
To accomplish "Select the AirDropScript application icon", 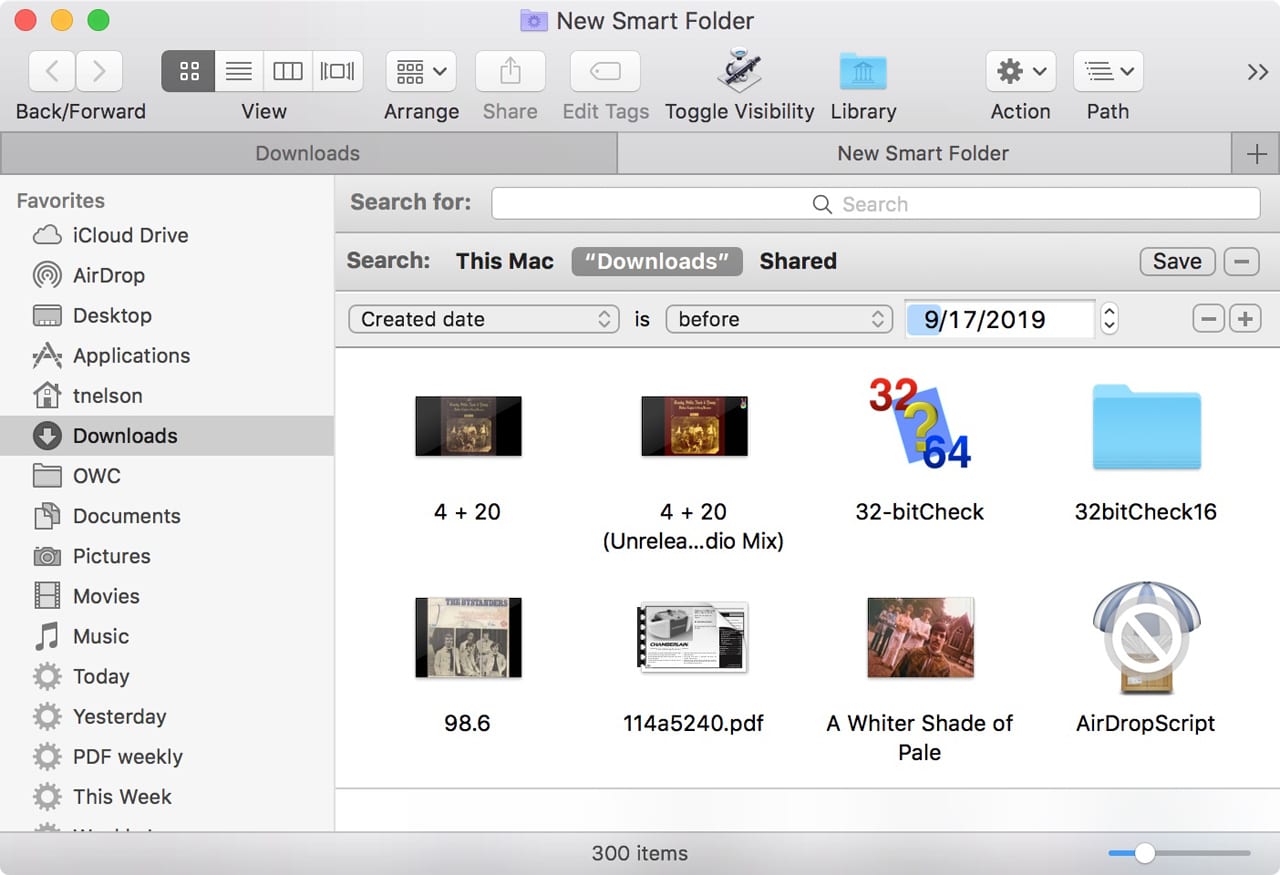I will [x=1146, y=637].
